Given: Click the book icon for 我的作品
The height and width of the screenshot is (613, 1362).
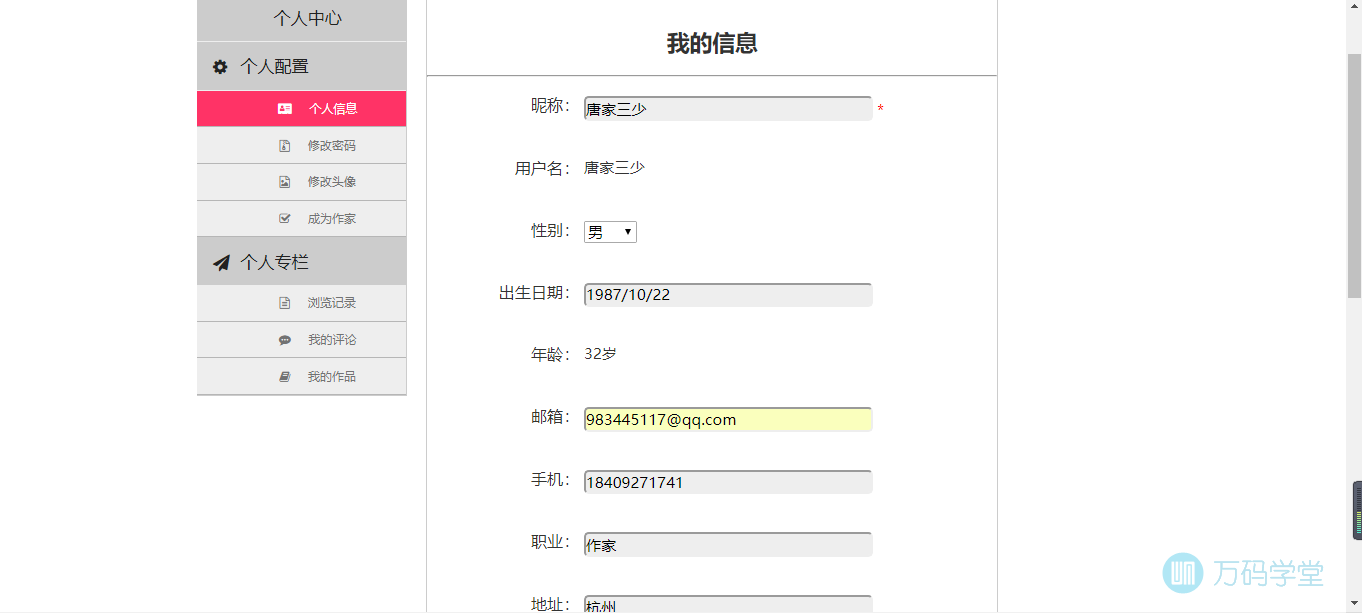Looking at the screenshot, I should point(285,377).
